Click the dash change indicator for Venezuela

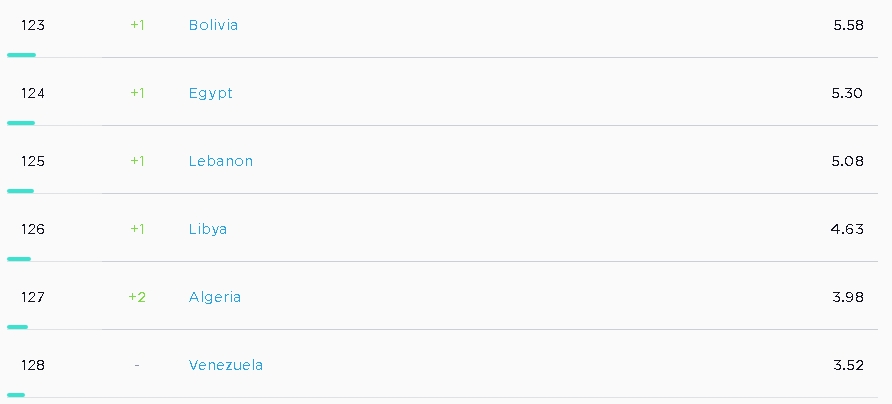click(137, 365)
